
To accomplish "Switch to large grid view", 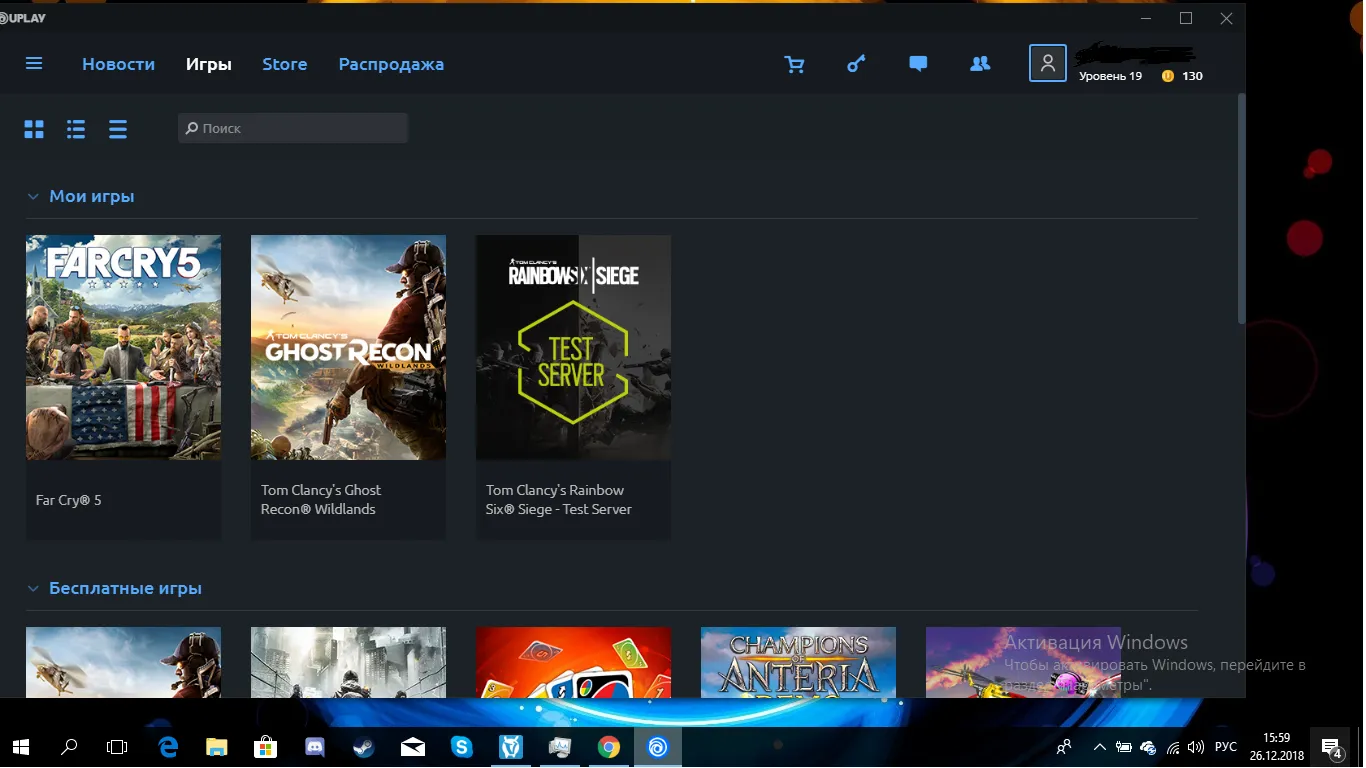I will [x=34, y=129].
